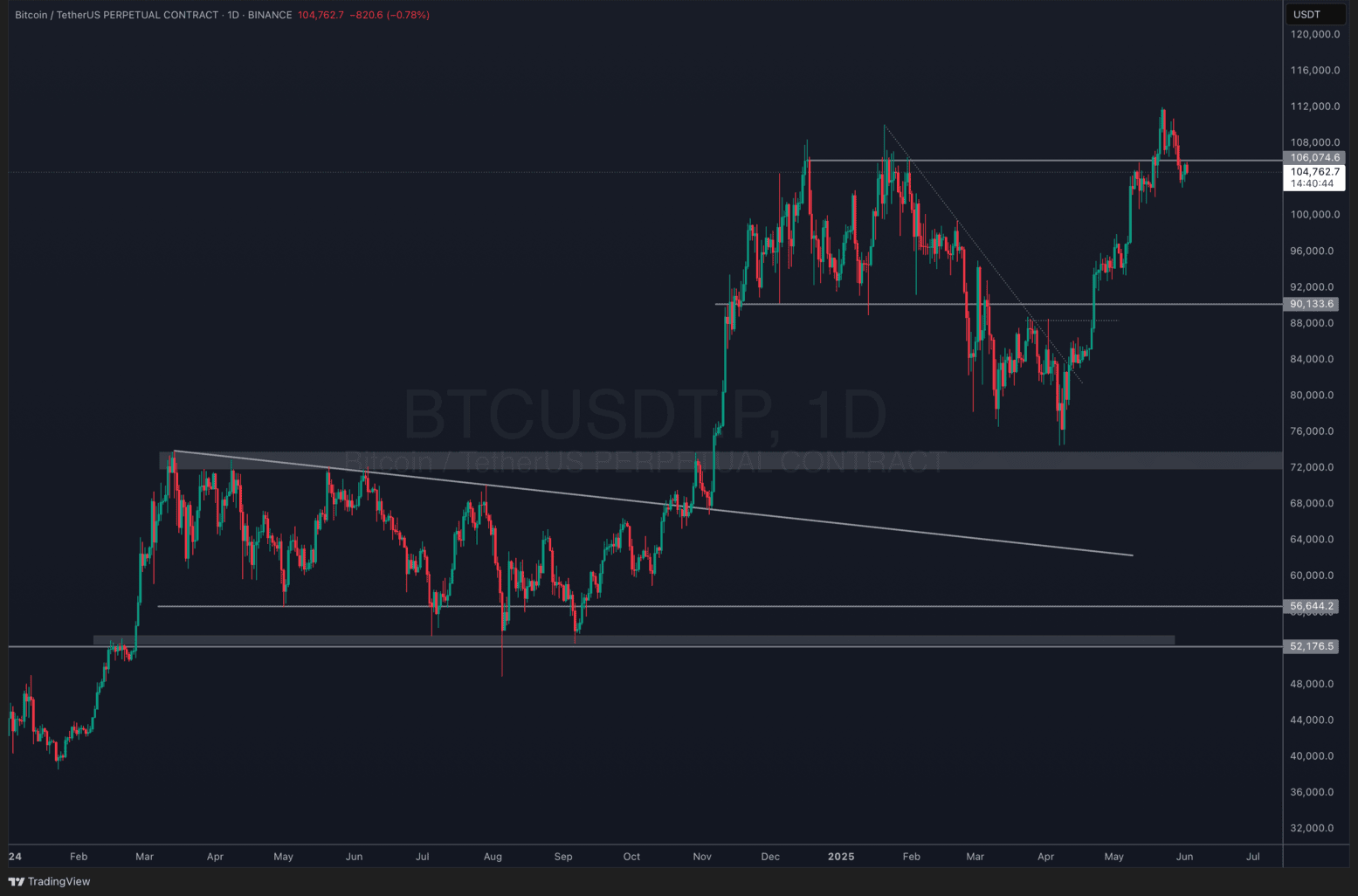
Task: Click the Nov label on the time axis
Action: [702, 857]
